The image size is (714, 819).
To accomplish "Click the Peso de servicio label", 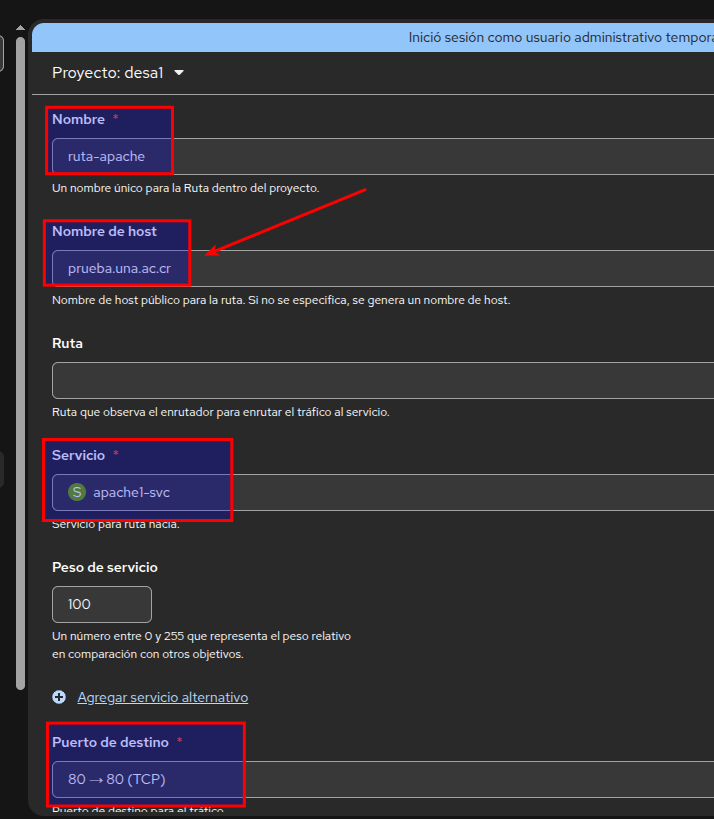I will pyautogui.click(x=104, y=567).
